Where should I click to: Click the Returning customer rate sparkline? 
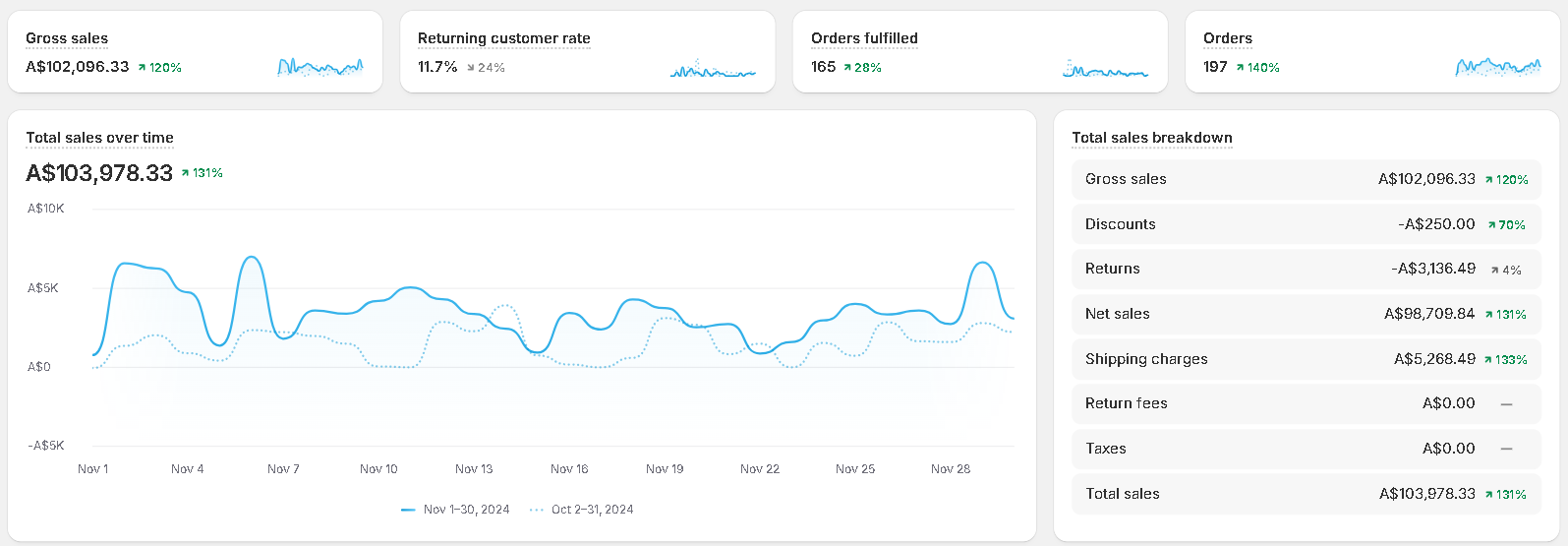pyautogui.click(x=713, y=68)
